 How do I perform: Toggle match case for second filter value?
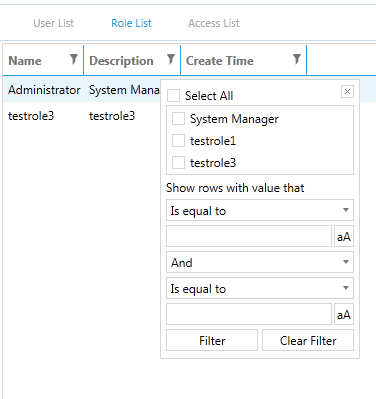pos(344,314)
